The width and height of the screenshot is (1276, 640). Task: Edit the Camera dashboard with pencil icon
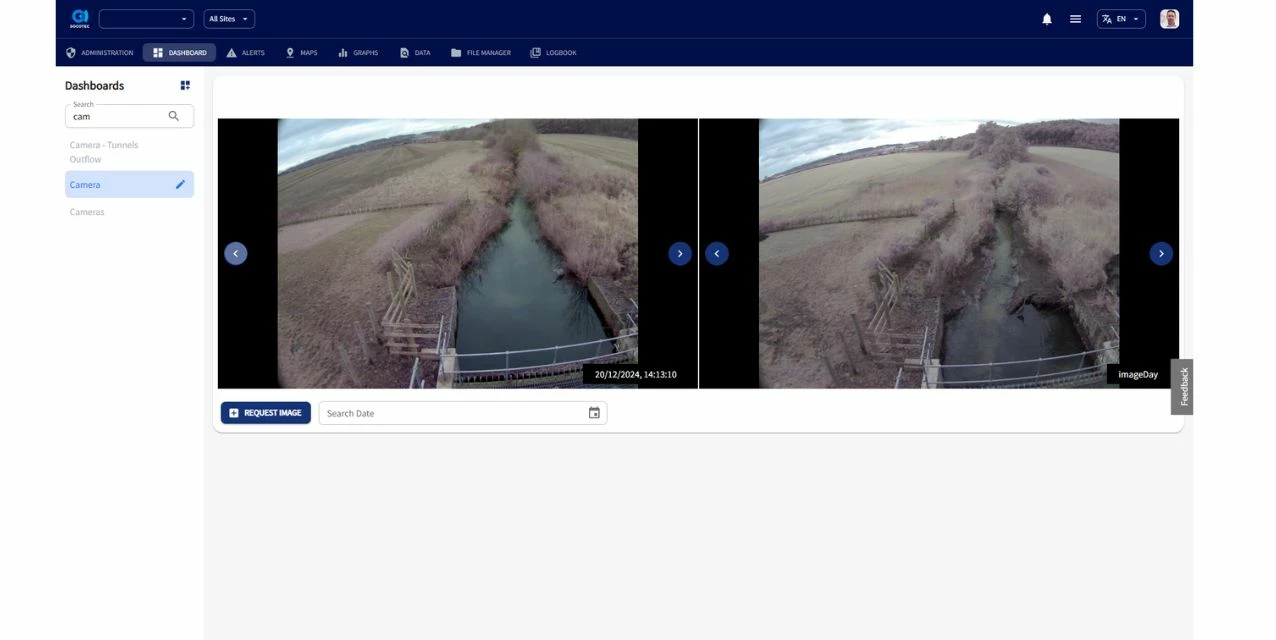pos(180,184)
